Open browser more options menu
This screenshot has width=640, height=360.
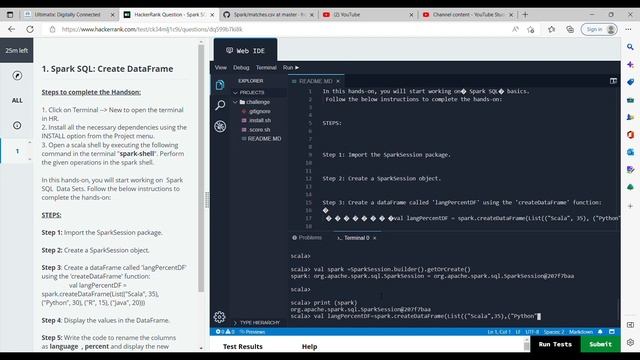click(x=628, y=29)
